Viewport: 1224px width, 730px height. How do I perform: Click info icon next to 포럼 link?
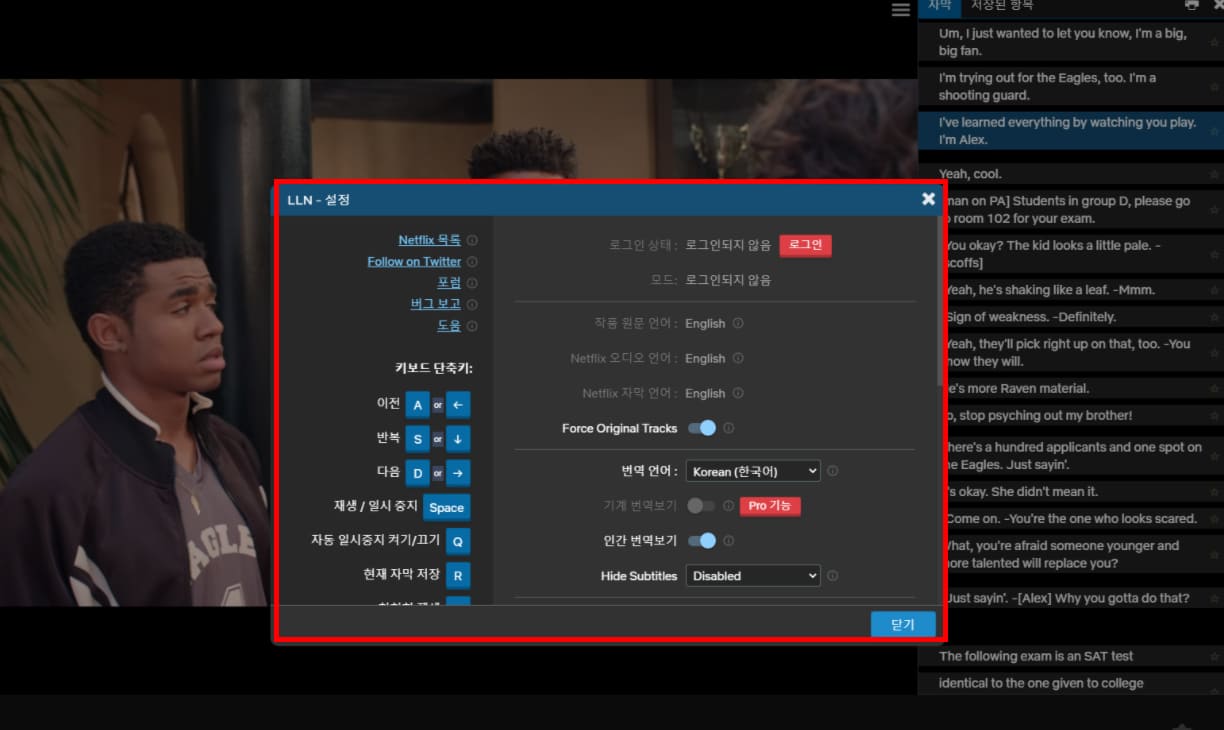(x=472, y=283)
